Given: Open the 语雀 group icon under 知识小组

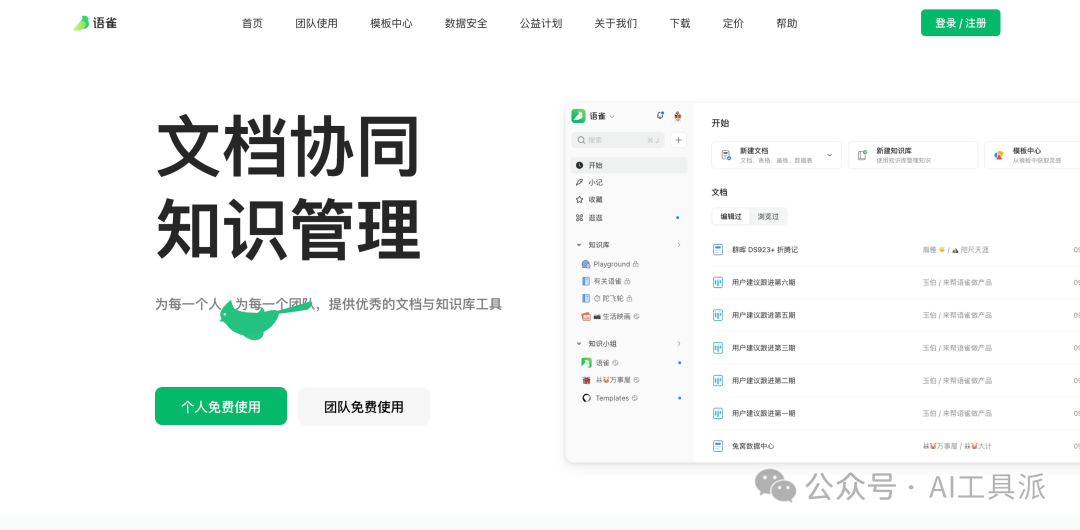Looking at the screenshot, I should [x=586, y=363].
